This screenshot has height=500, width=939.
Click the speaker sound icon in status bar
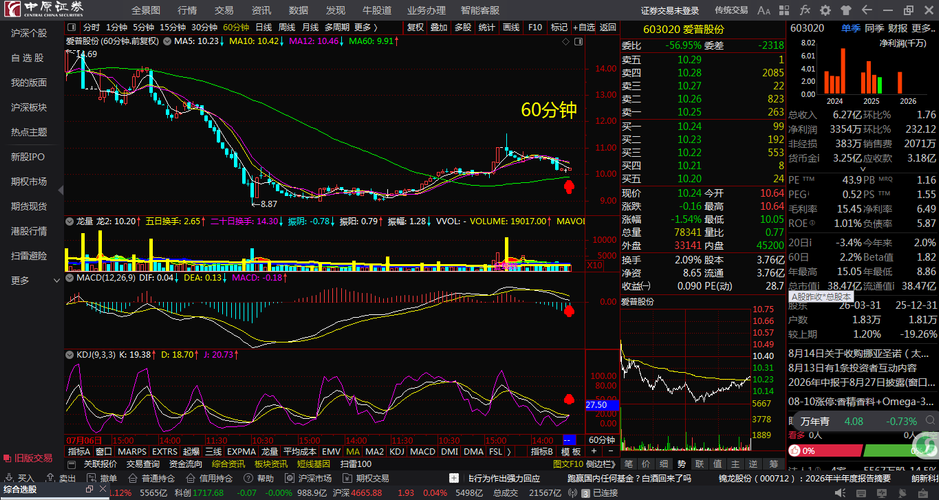click(x=840, y=493)
